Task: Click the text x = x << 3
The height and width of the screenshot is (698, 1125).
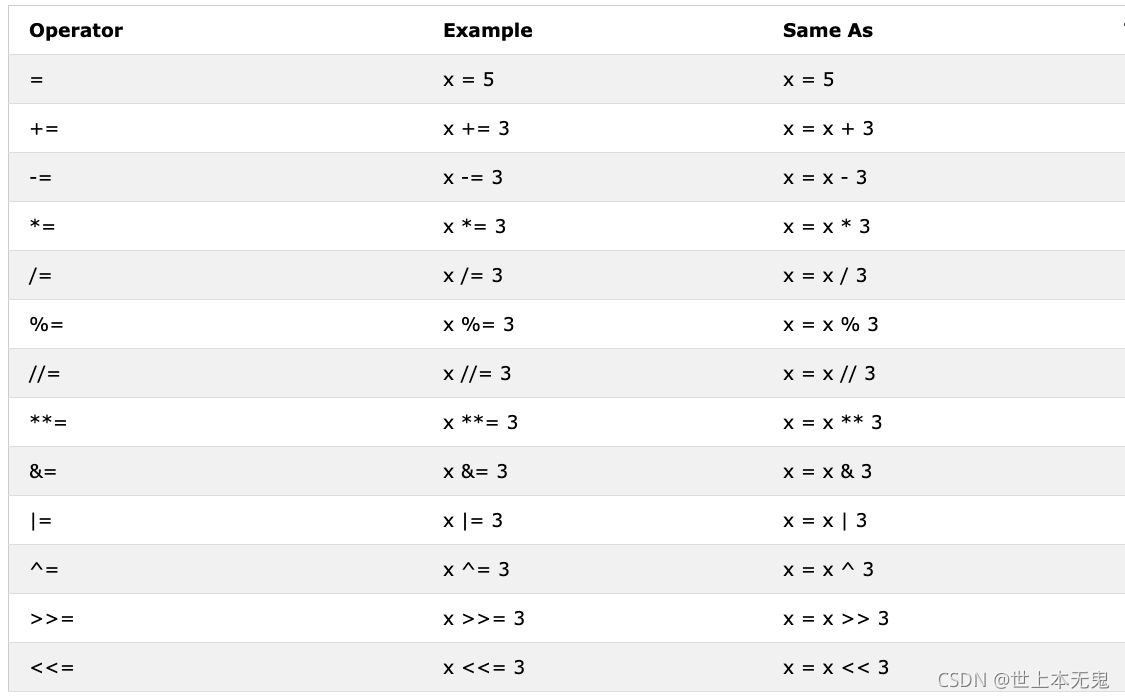Action: tap(836, 668)
